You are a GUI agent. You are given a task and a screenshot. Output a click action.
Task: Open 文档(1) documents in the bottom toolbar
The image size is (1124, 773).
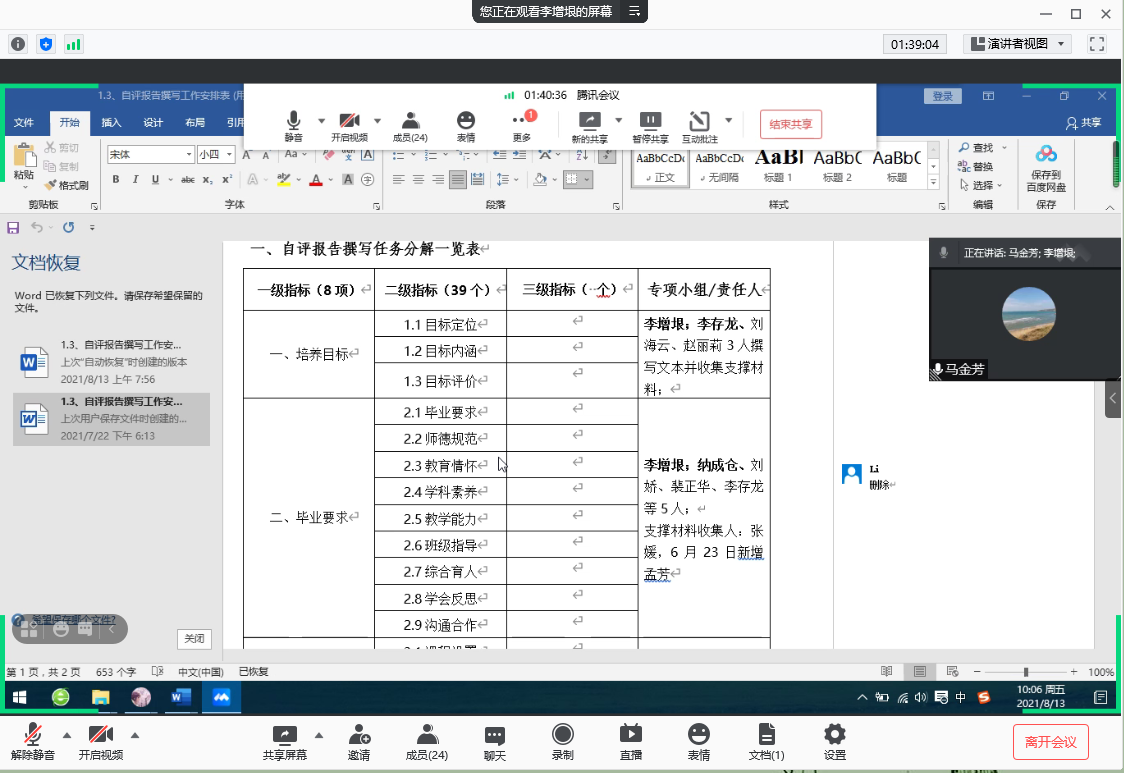pyautogui.click(x=766, y=741)
